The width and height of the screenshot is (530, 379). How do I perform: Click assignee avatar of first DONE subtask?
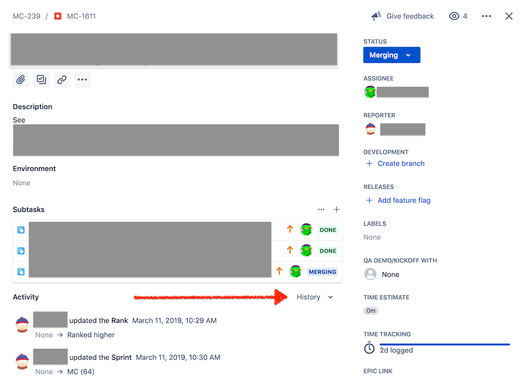click(306, 230)
